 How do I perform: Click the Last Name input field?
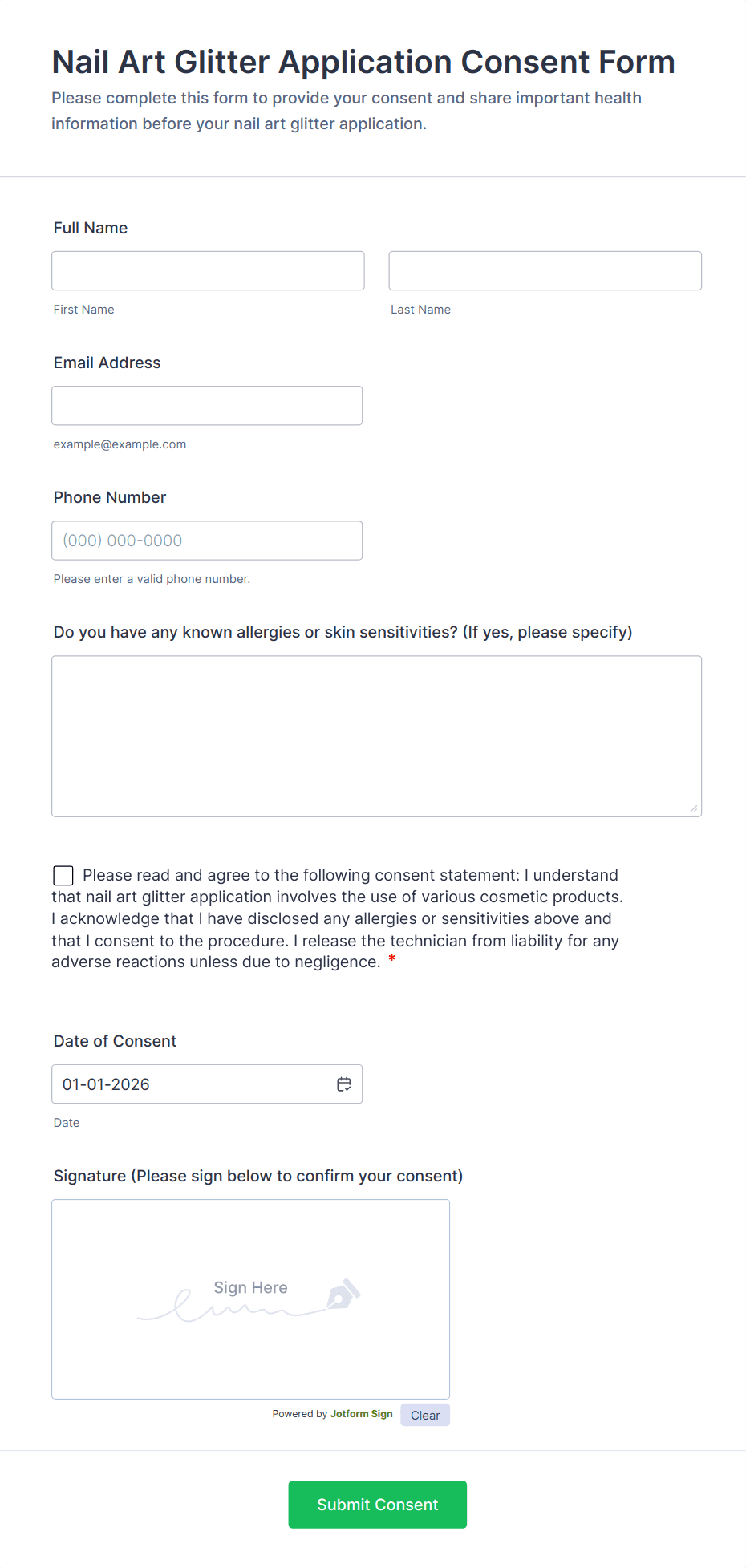pyautogui.click(x=545, y=271)
